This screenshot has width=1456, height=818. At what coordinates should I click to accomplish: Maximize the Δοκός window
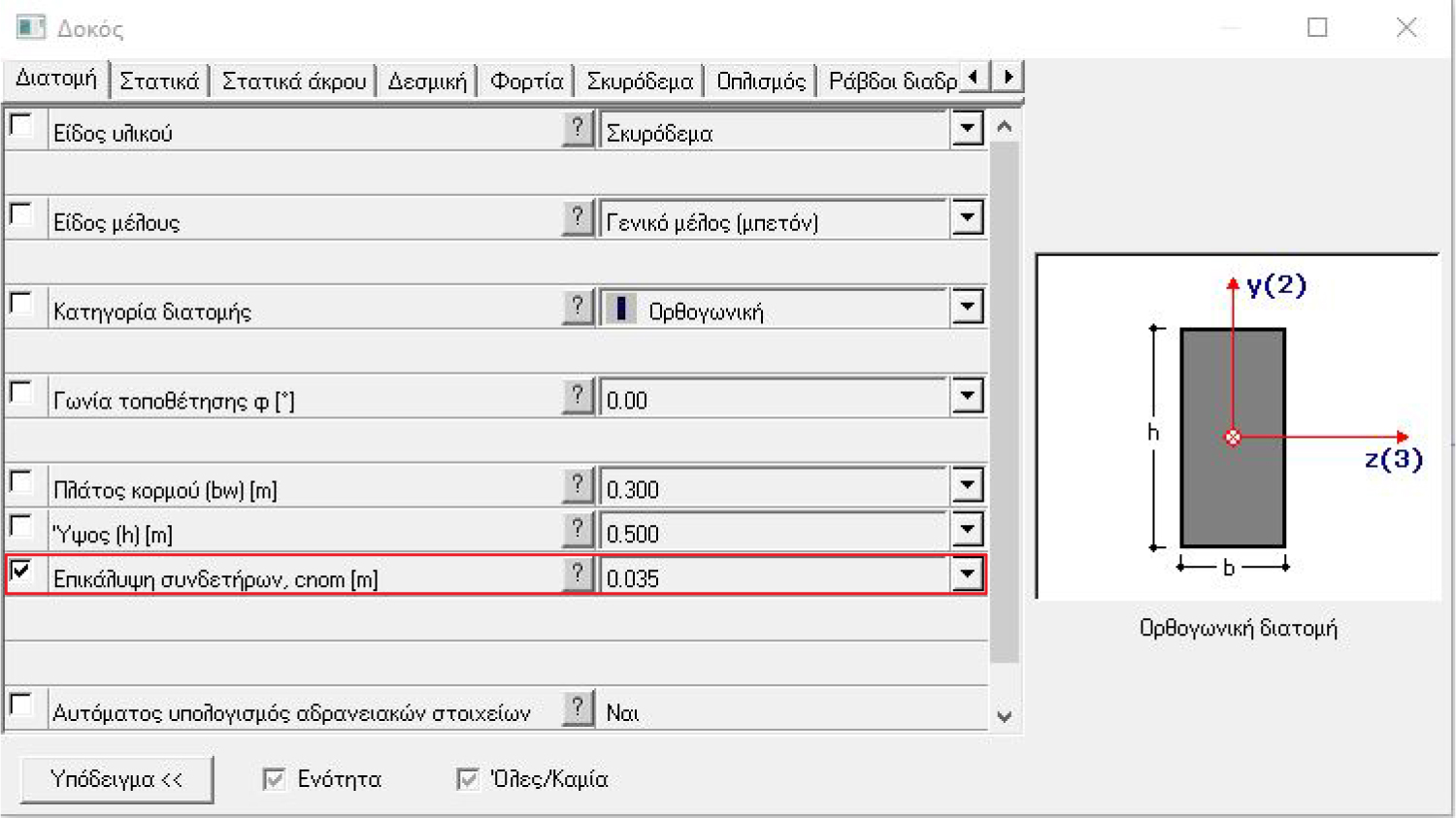(x=1317, y=27)
